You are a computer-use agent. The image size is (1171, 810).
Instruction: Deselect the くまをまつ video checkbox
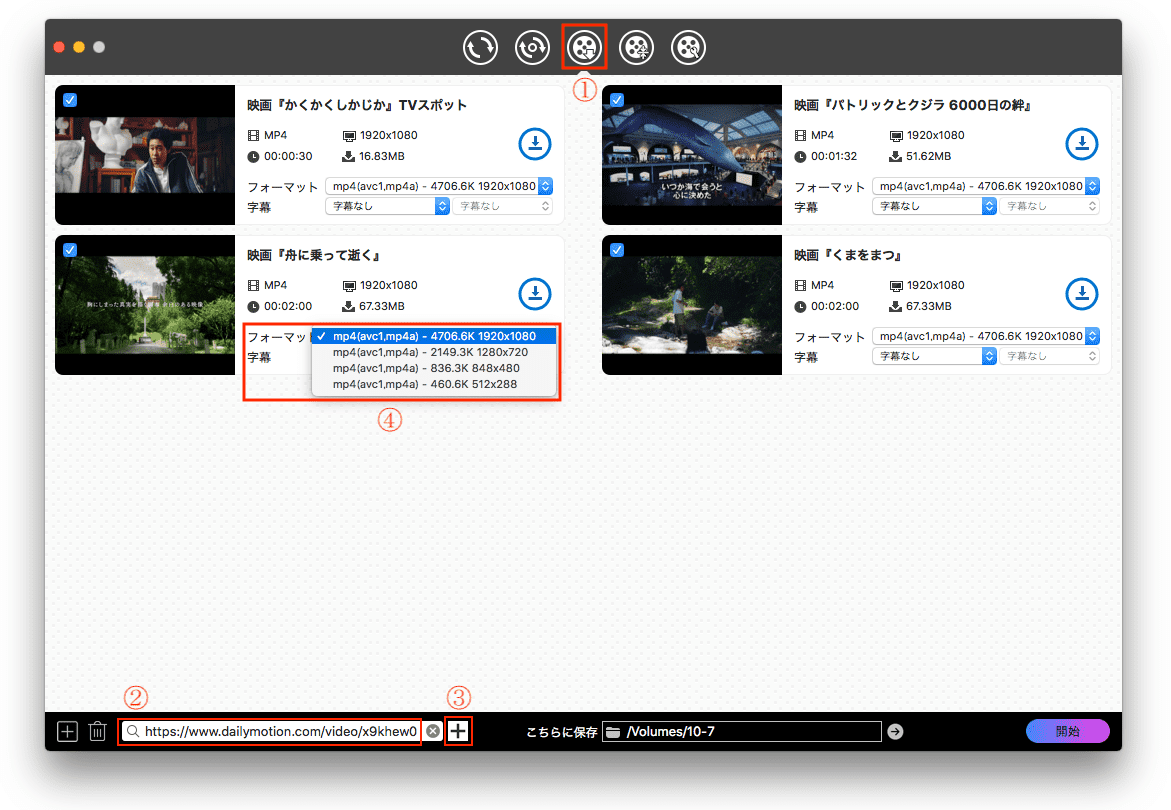coord(617,250)
